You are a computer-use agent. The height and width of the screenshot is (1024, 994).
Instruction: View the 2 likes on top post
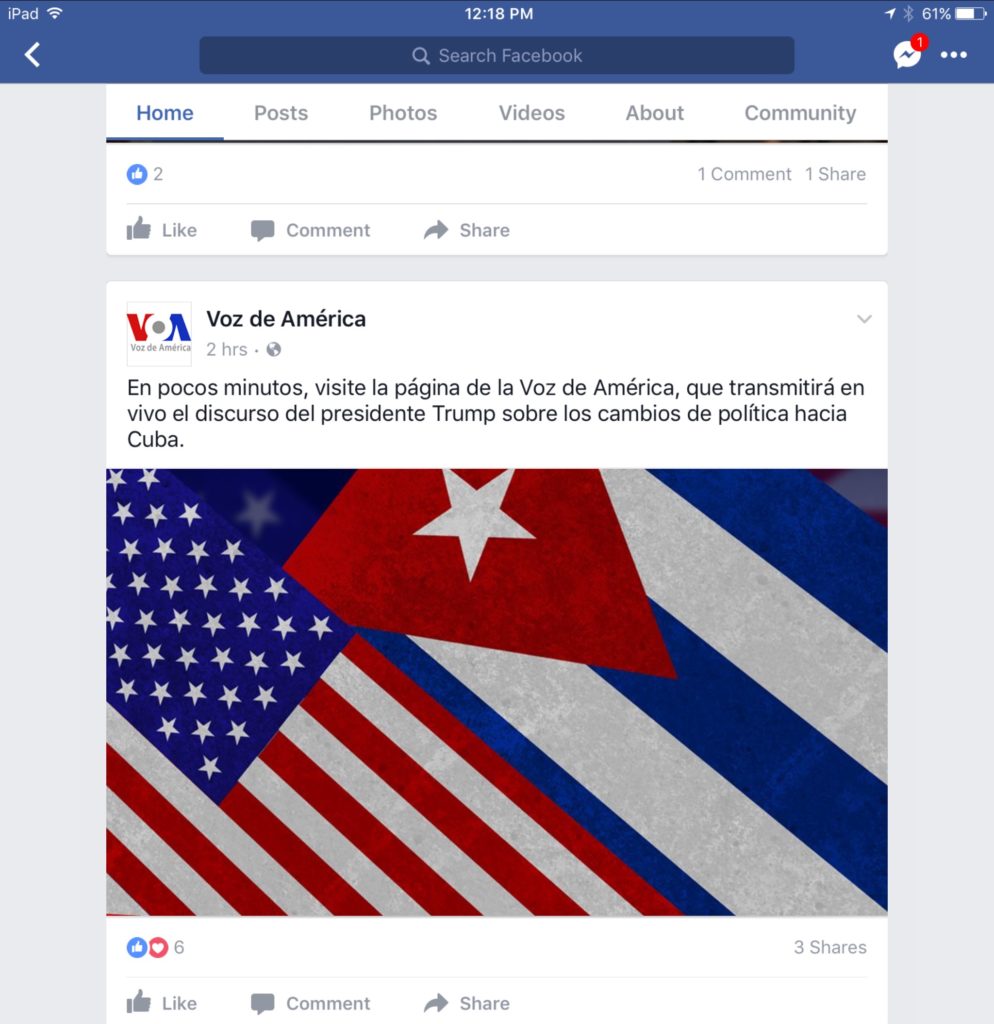coord(144,174)
